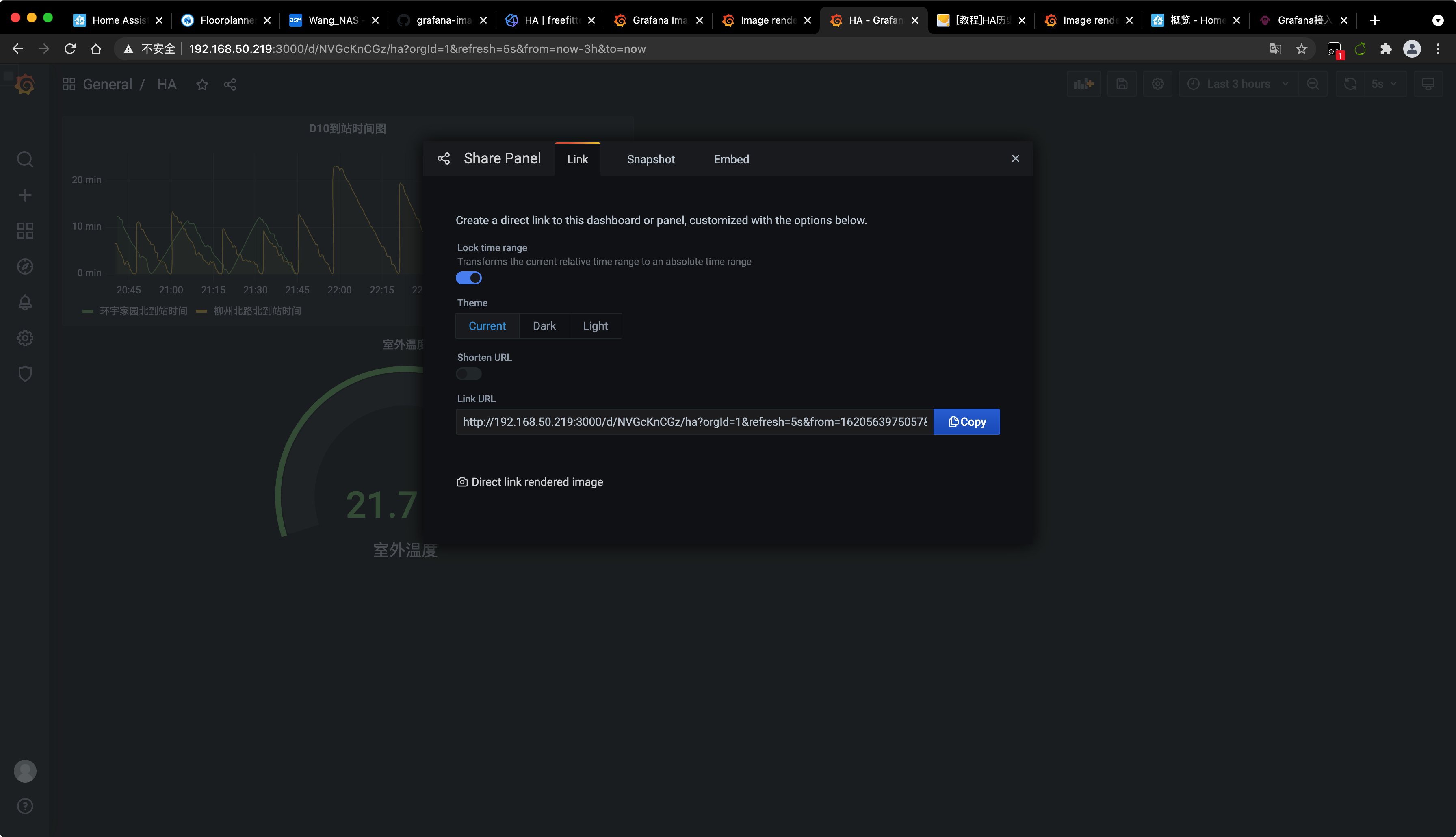Click the browser reload icon

coord(70,49)
